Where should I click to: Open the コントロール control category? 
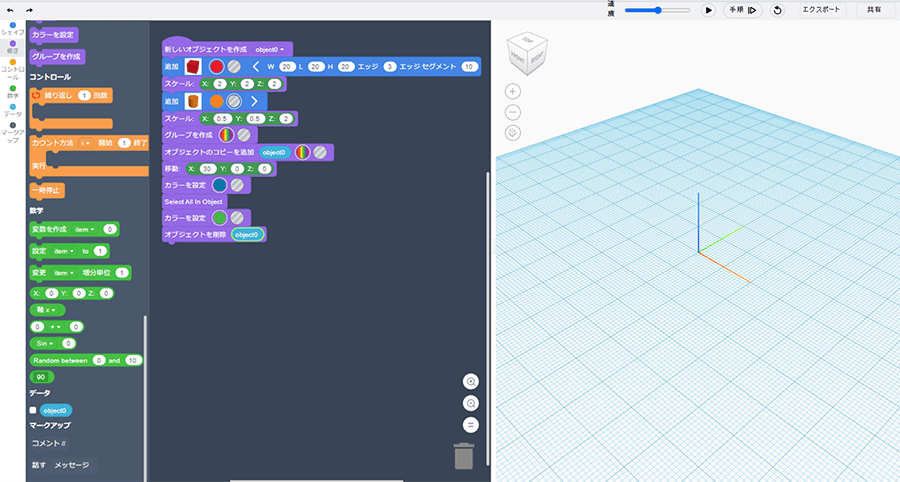(x=13, y=69)
